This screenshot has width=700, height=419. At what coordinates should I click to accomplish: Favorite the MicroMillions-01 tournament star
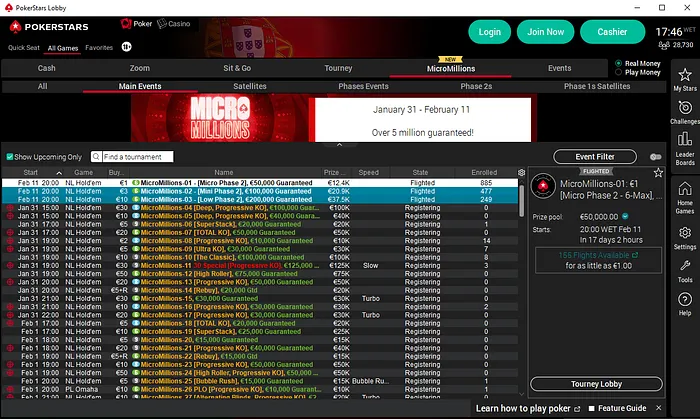(x=658, y=173)
